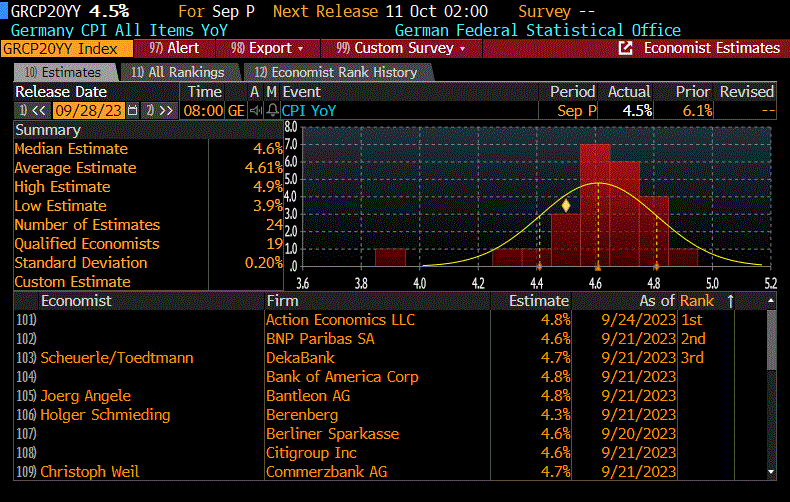Sort by Rank using the up arrow
790x502 pixels.
tap(731, 301)
